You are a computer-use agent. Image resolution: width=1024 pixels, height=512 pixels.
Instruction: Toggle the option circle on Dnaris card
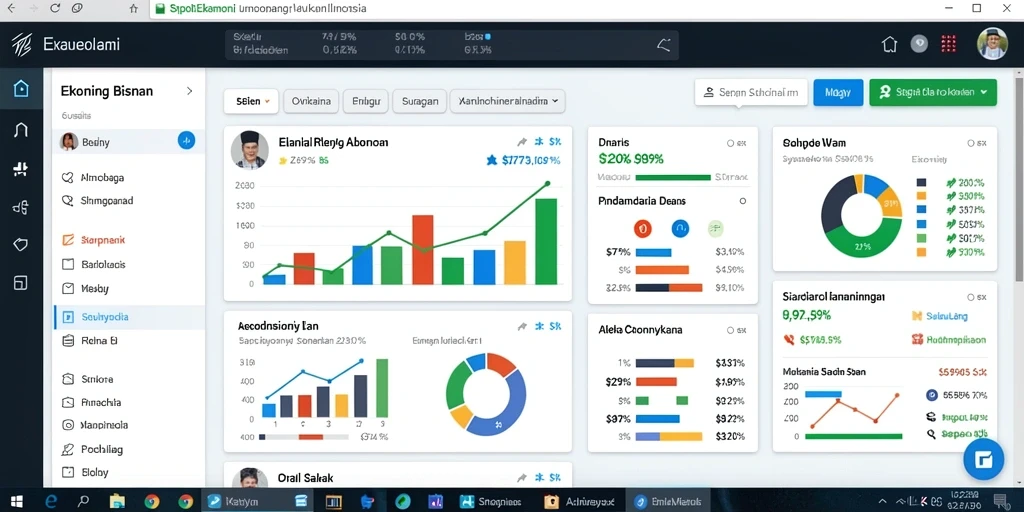coord(730,143)
